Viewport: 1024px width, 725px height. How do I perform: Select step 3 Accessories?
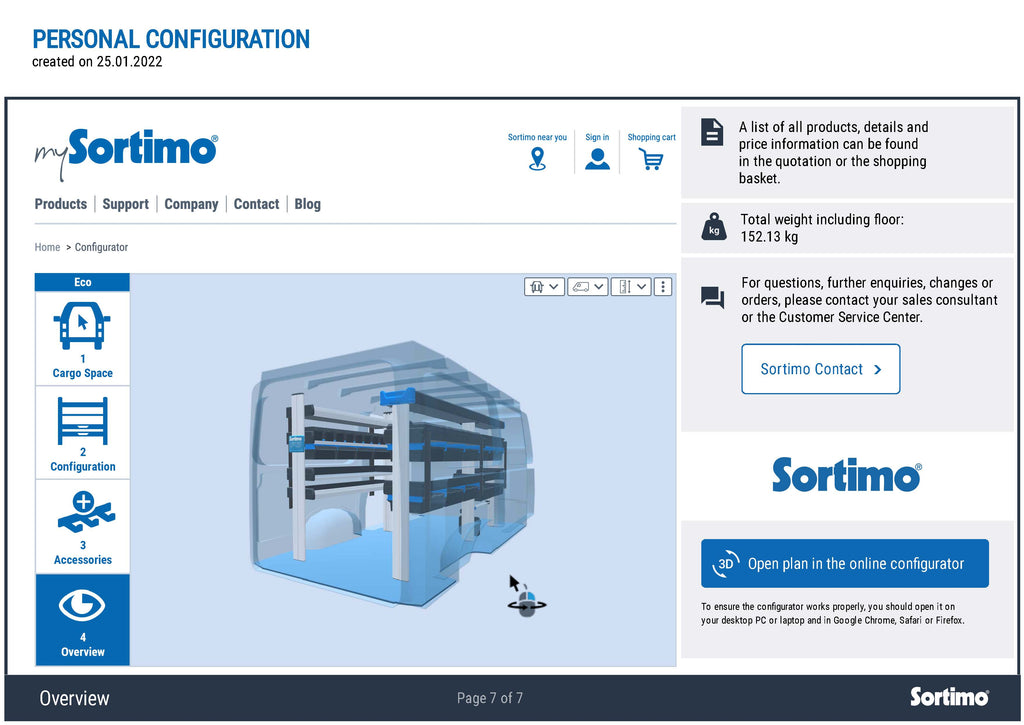point(82,526)
